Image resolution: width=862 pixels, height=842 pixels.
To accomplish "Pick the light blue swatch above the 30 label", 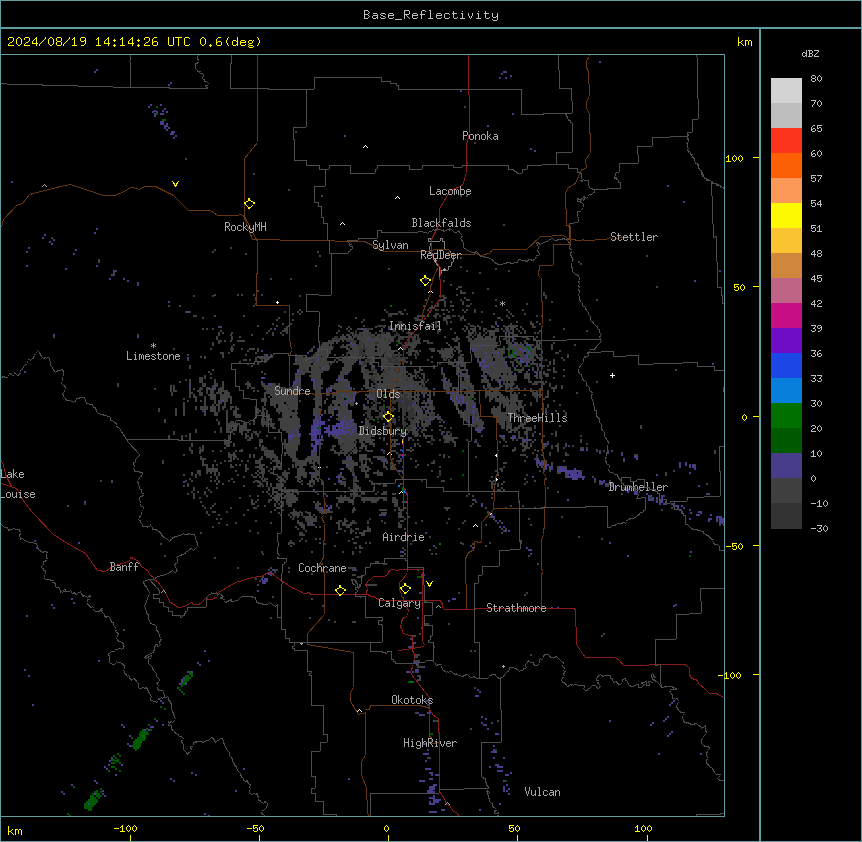I will (x=786, y=391).
